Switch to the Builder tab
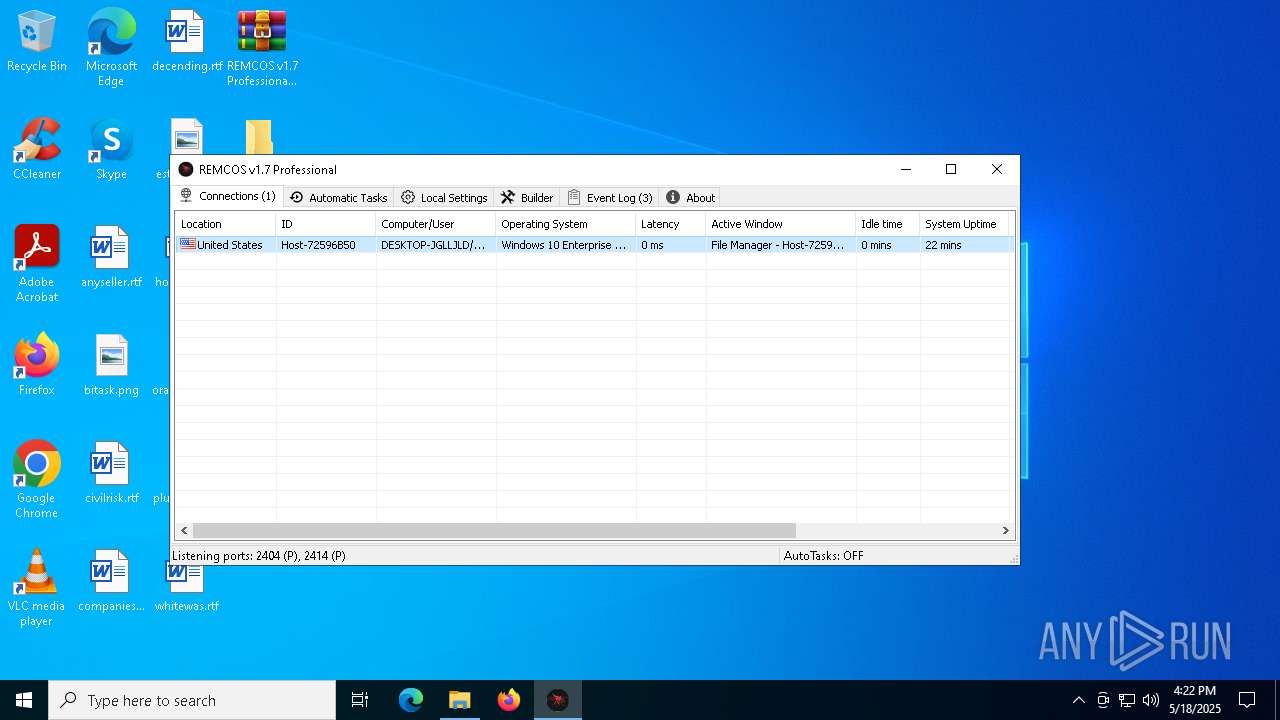 click(527, 198)
